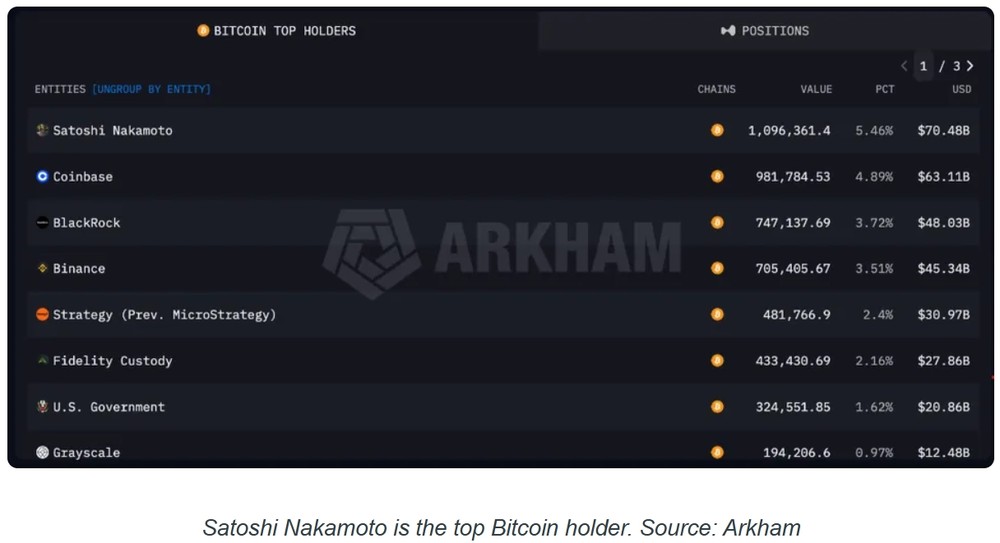The image size is (1000, 543).
Task: Click the U.S. Government seal icon
Action: [42, 406]
